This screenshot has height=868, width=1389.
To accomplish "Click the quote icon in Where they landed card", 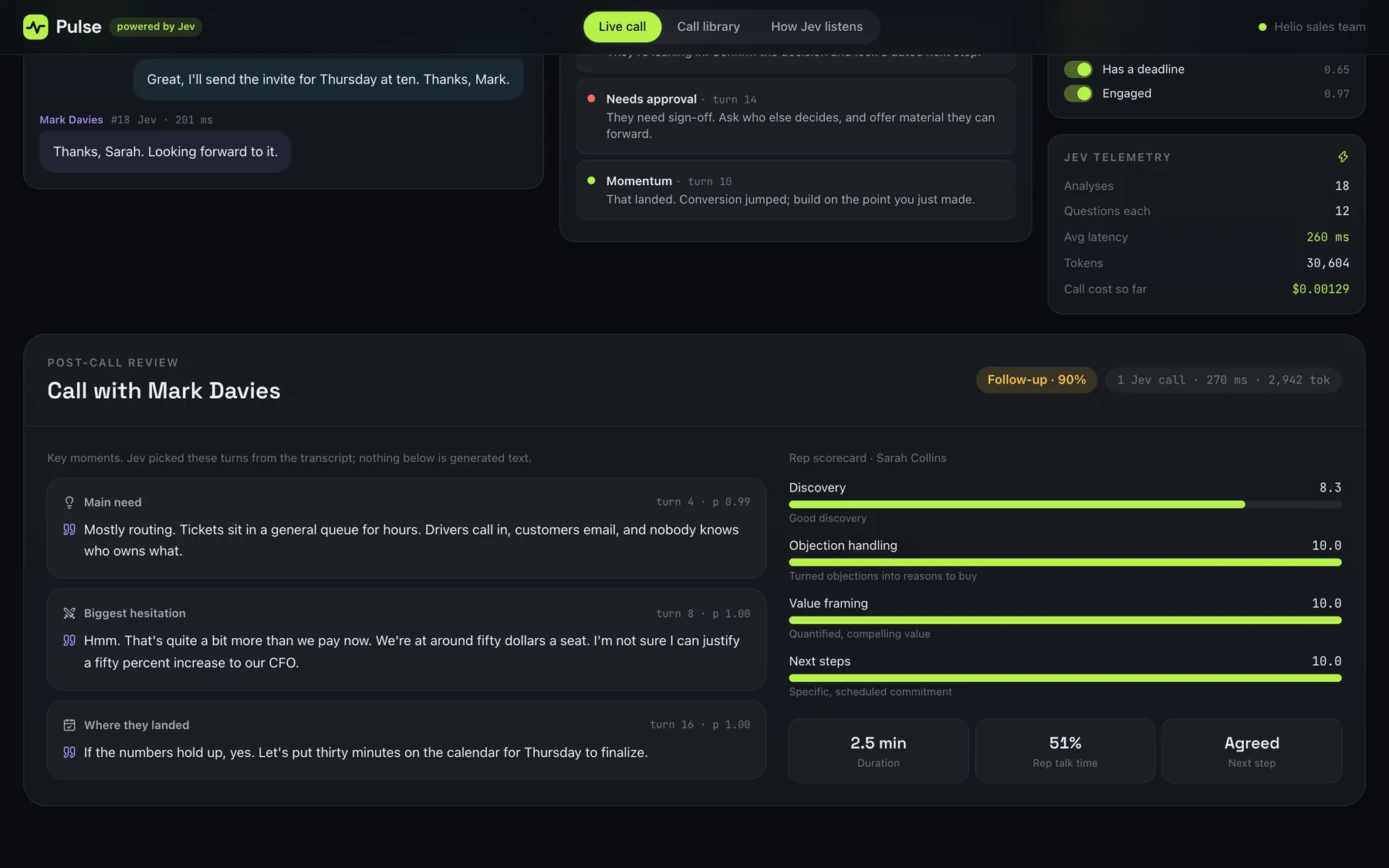I will tap(69, 752).
